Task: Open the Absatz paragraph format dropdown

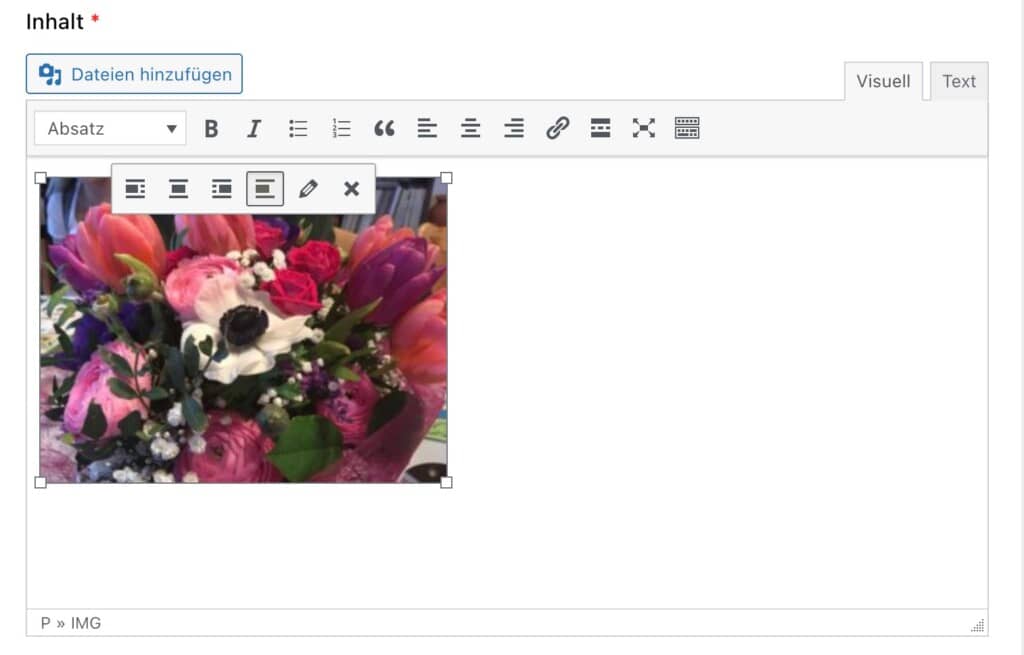Action: (110, 129)
